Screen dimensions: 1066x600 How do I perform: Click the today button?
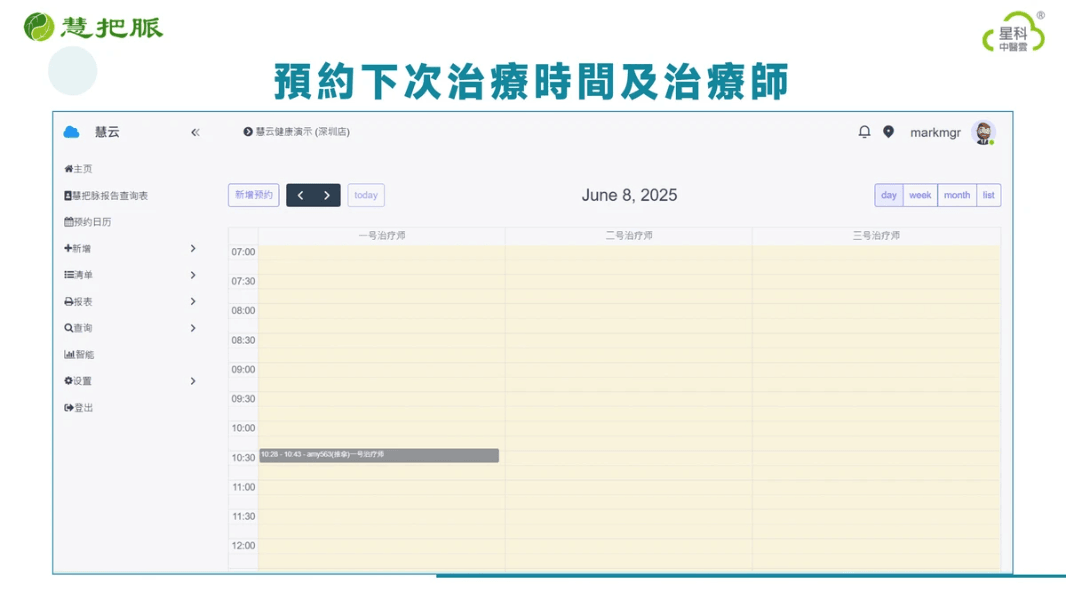(366, 195)
